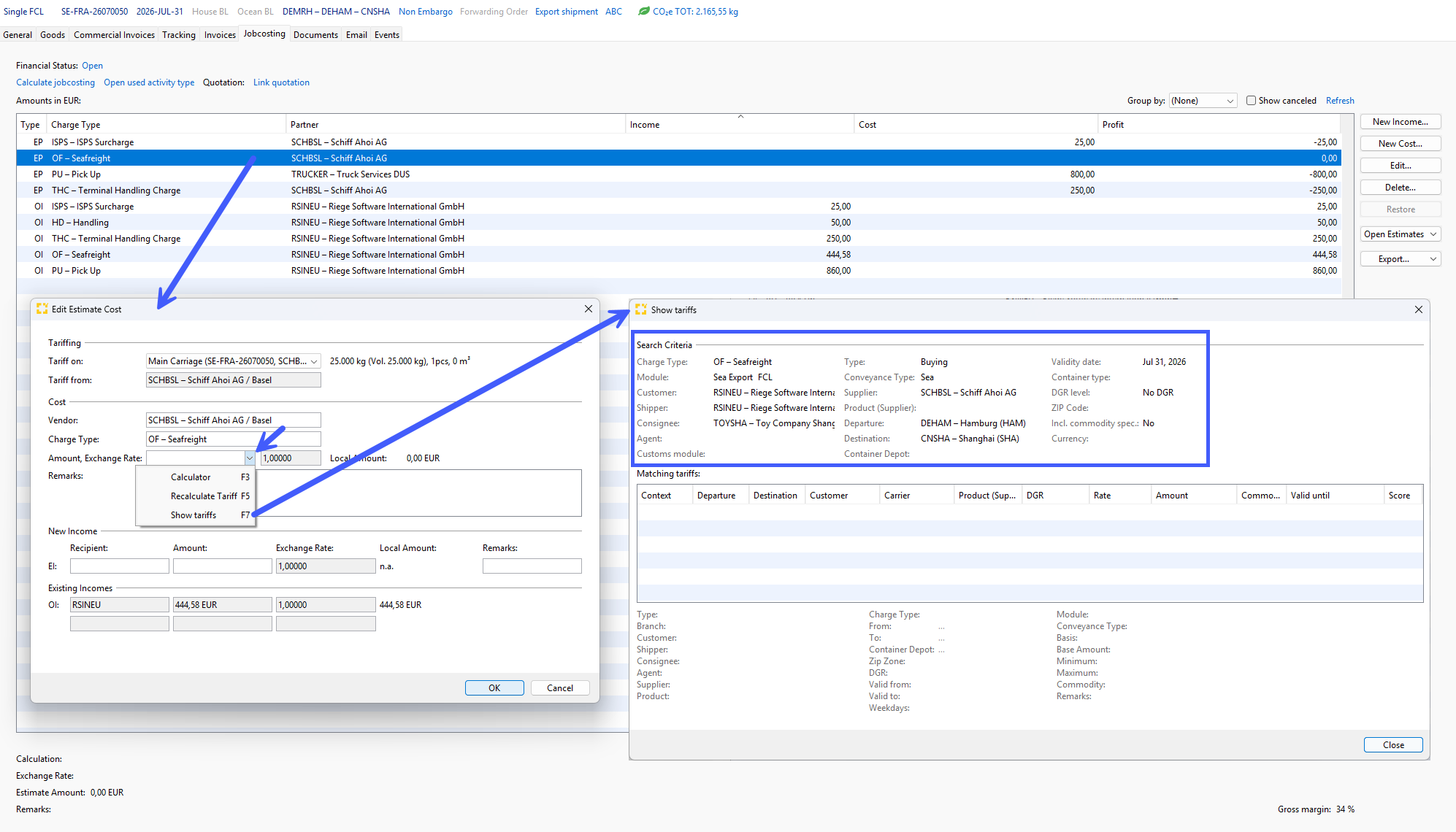The height and width of the screenshot is (832, 1456).
Task: Sort by the Cost column header
Action: tap(976, 125)
